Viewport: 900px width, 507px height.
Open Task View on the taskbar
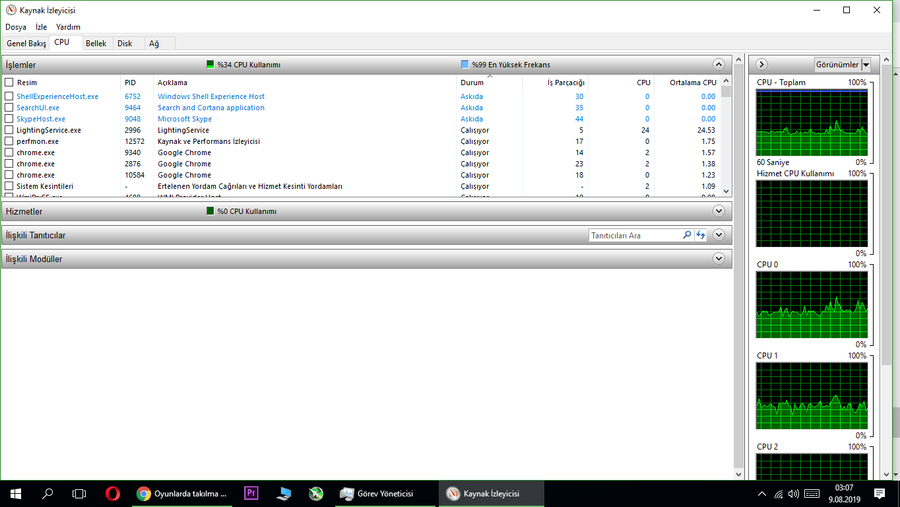[79, 493]
